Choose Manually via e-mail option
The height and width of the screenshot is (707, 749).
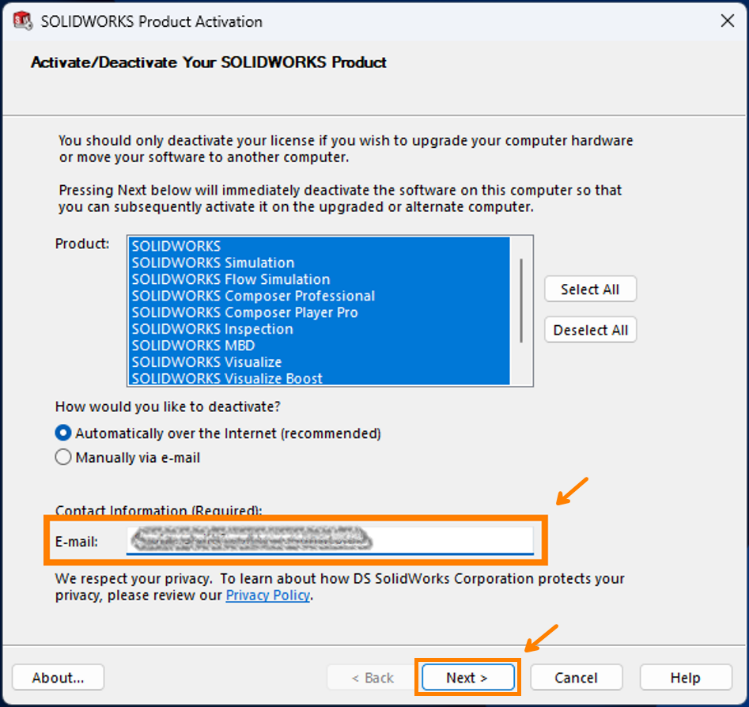point(64,457)
